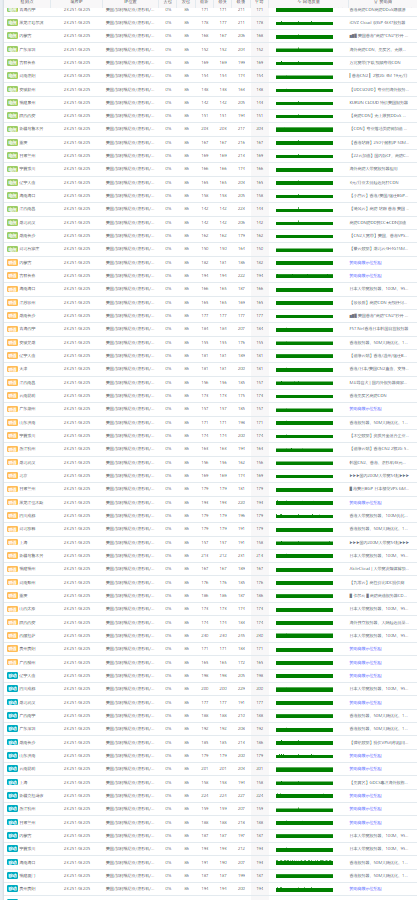Click the green carrier tag in the first row
The width and height of the screenshot is (417, 900).
coord(12,10)
